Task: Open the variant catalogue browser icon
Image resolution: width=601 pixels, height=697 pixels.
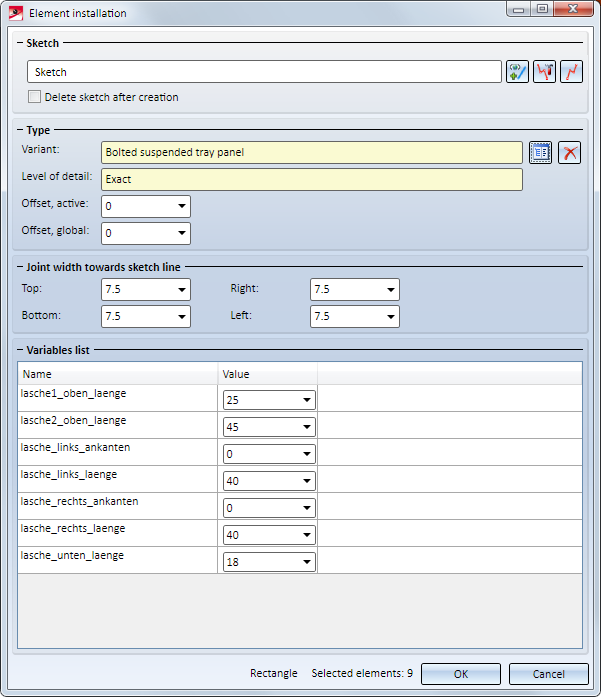Action: 541,152
